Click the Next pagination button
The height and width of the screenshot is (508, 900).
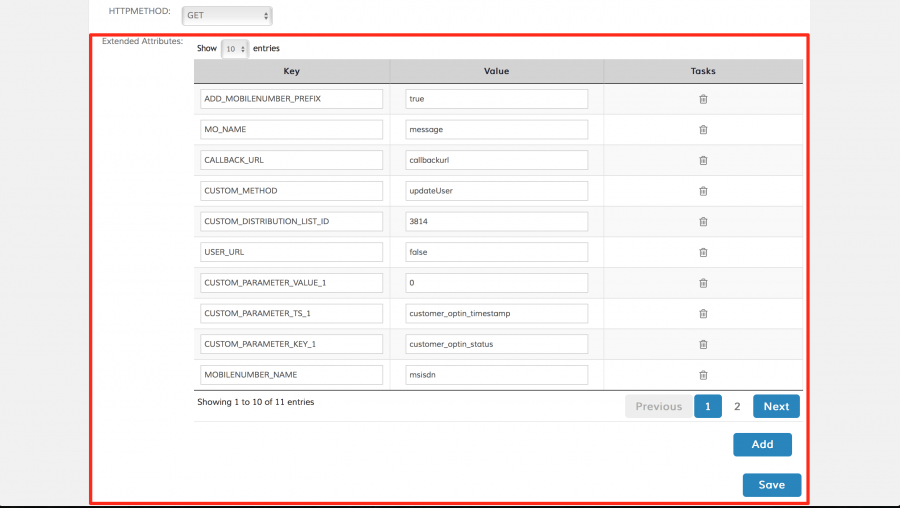(776, 406)
